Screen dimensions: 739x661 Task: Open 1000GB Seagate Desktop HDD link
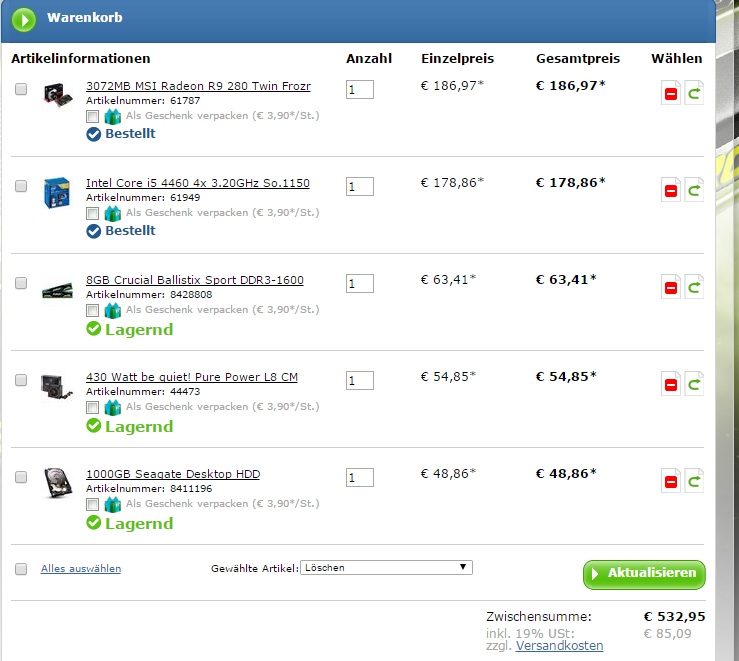click(173, 474)
